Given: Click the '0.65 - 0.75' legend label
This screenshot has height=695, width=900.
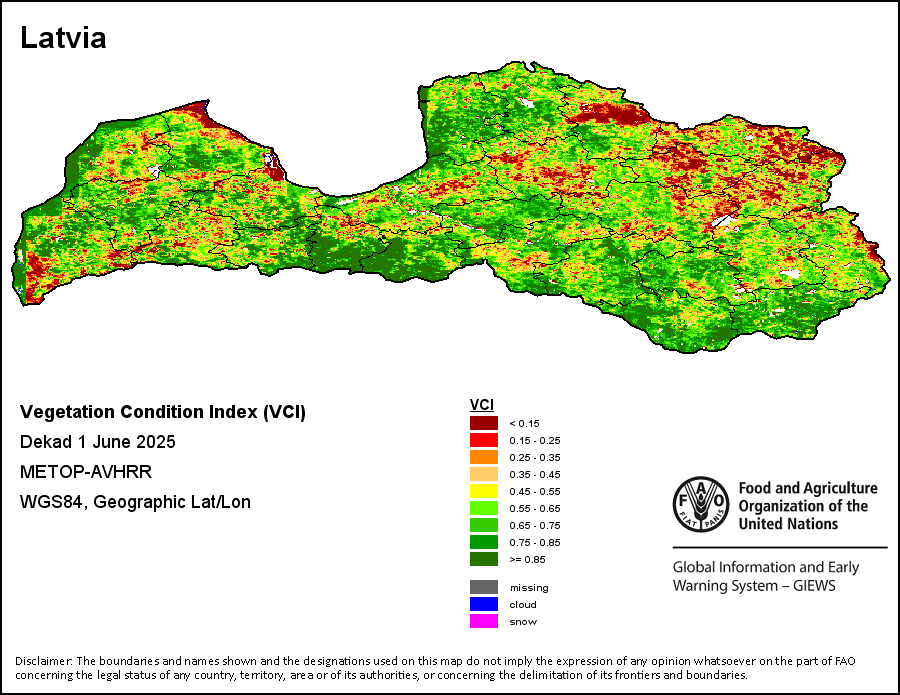Looking at the screenshot, I should pos(535,525).
